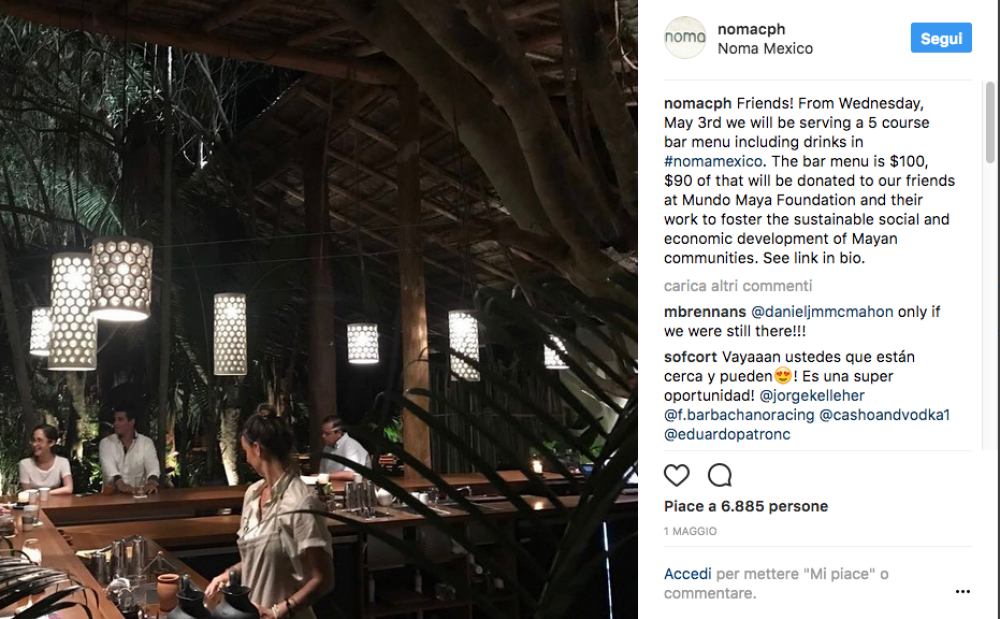
Task: Open the Noma Mexico location link
Action: (x=765, y=48)
